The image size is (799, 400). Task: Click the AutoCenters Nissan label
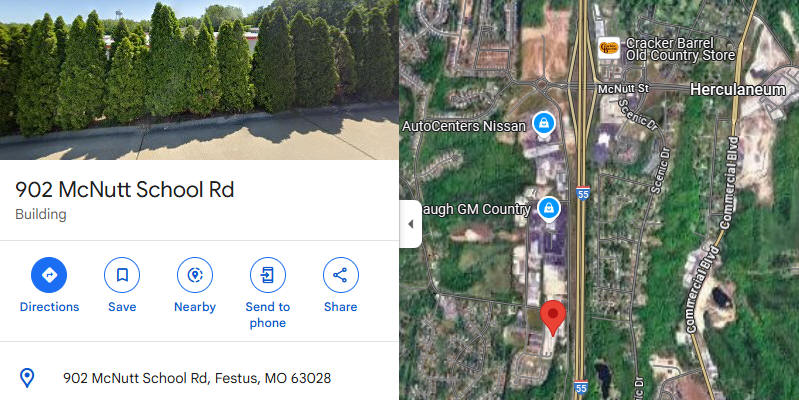[464, 126]
